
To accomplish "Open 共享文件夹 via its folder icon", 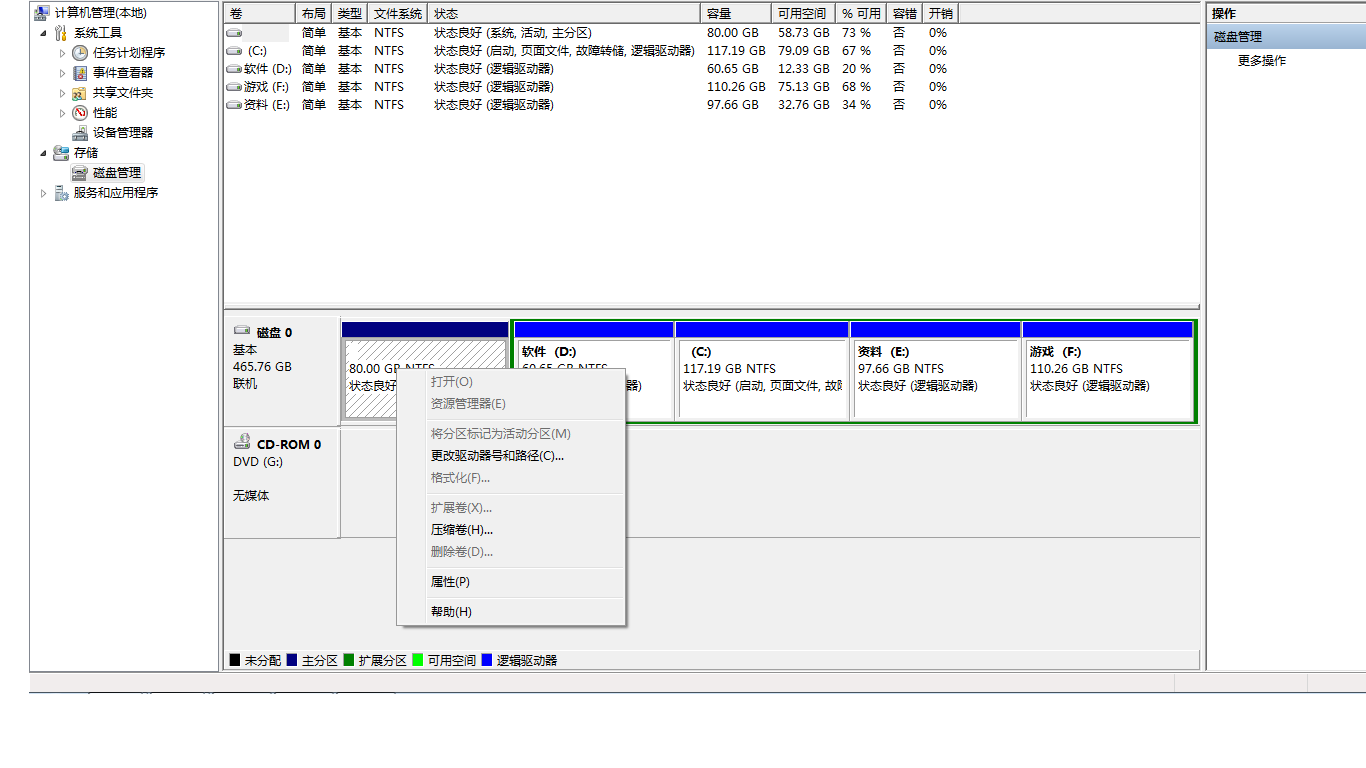I will tap(80, 93).
